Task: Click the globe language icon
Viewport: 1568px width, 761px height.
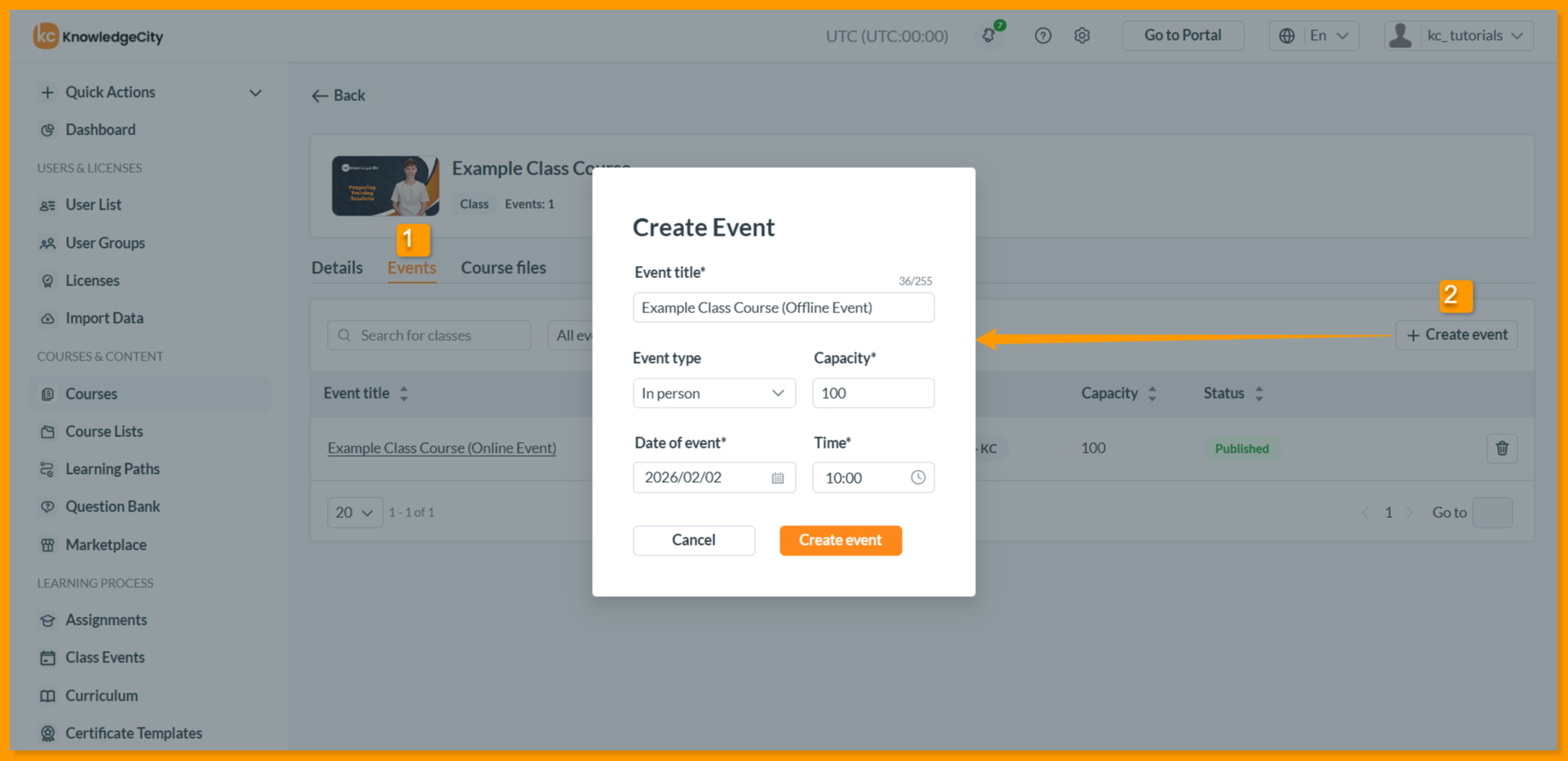Action: coord(1287,35)
